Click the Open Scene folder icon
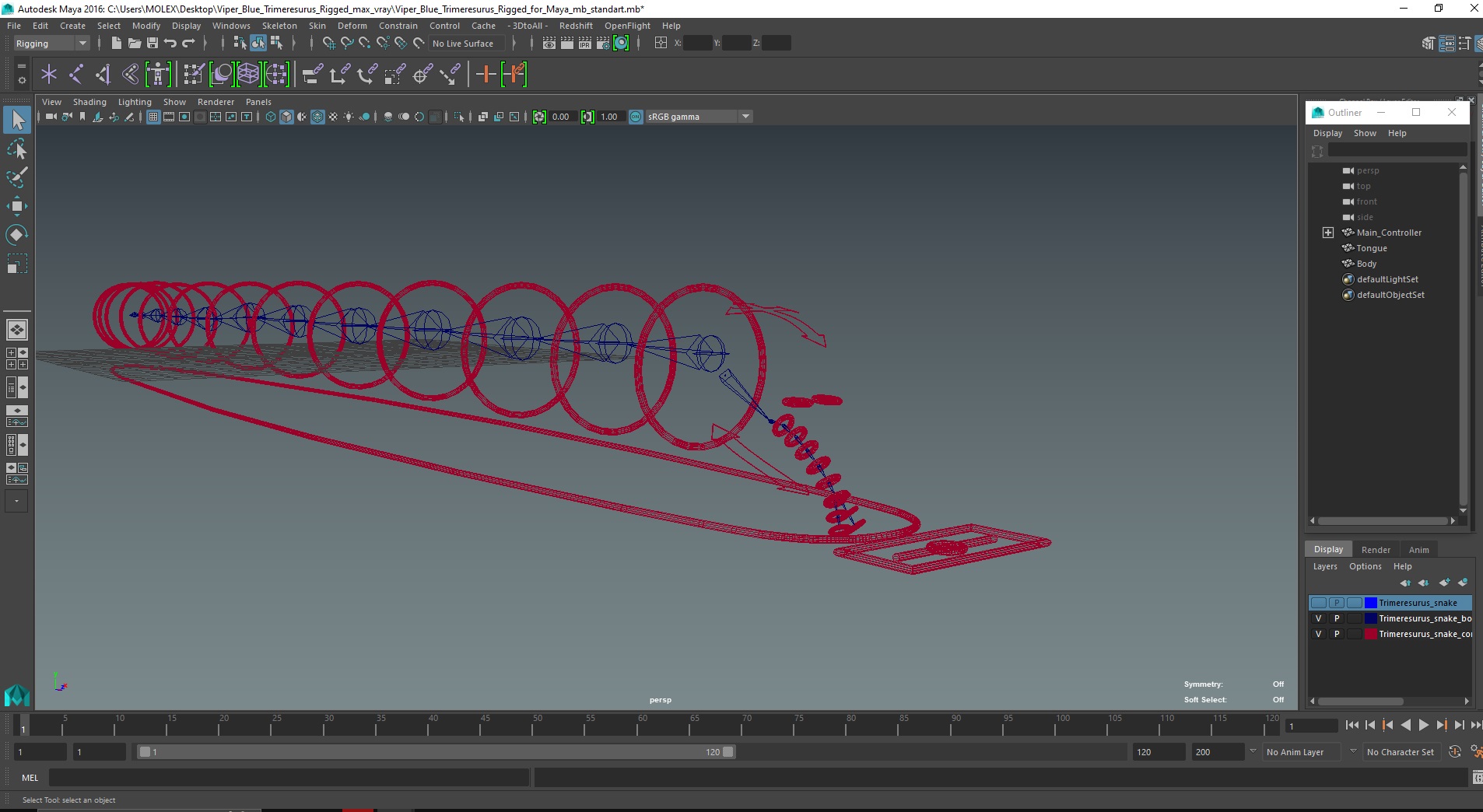This screenshot has width=1483, height=812. click(x=135, y=44)
